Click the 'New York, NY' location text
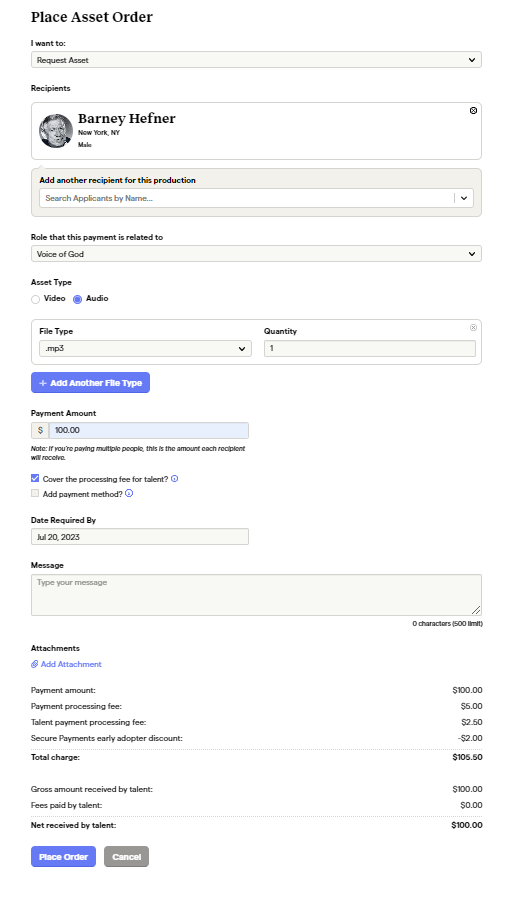Viewport: 526px width, 906px height. coord(99,133)
